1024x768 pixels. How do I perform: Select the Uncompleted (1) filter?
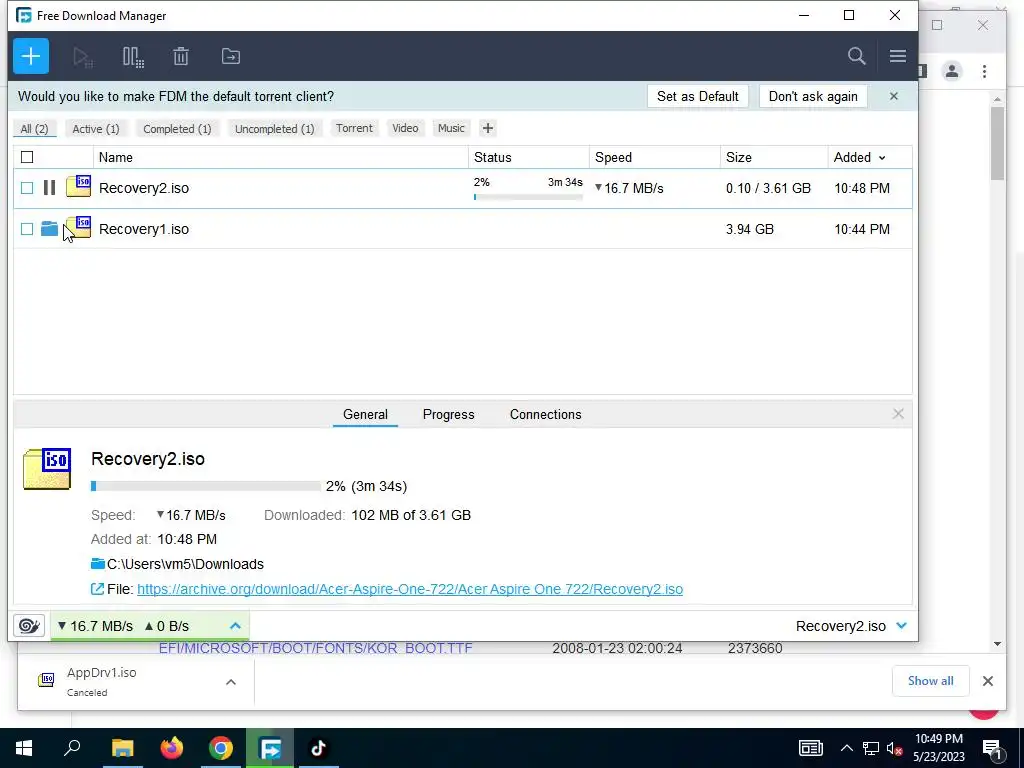pos(274,129)
